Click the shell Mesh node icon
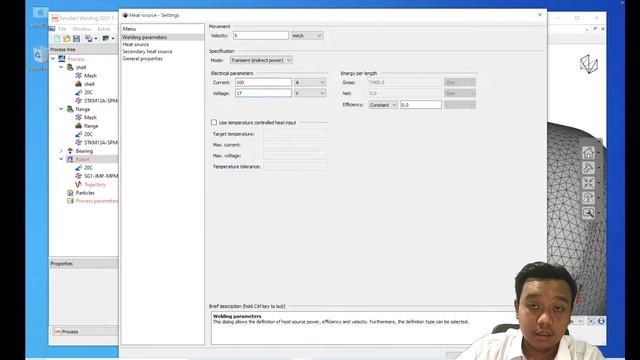 click(x=78, y=76)
